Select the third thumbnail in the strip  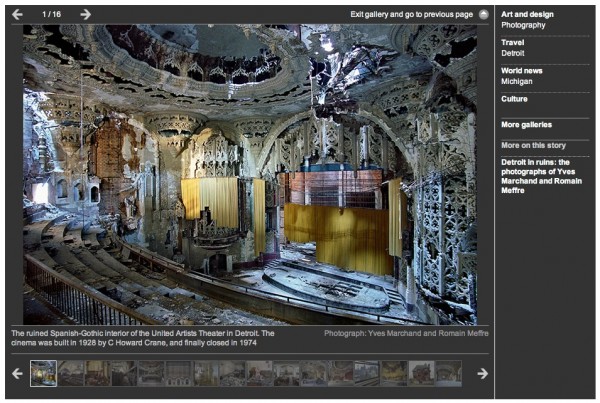tap(98, 373)
